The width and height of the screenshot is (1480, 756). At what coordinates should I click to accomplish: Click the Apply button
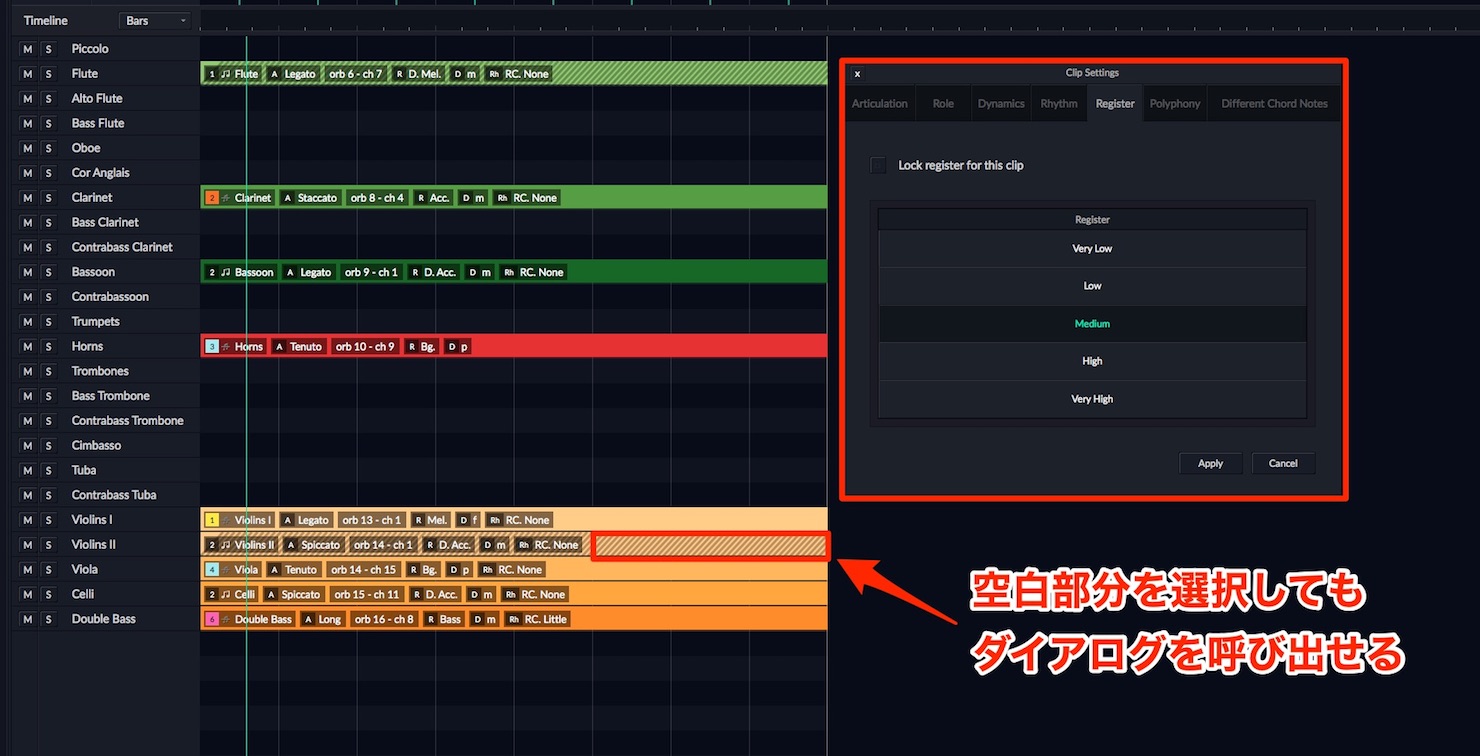(1210, 464)
